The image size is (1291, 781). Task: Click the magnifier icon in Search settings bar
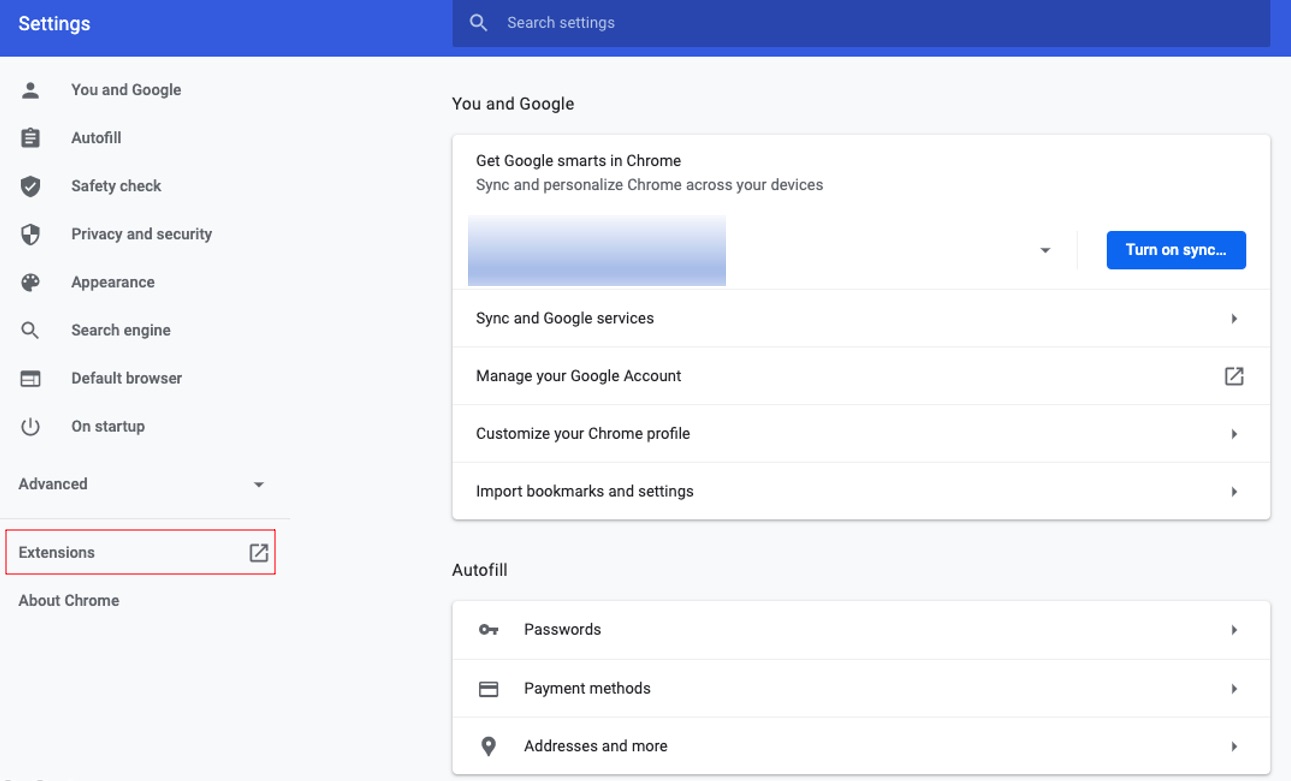[x=479, y=22]
